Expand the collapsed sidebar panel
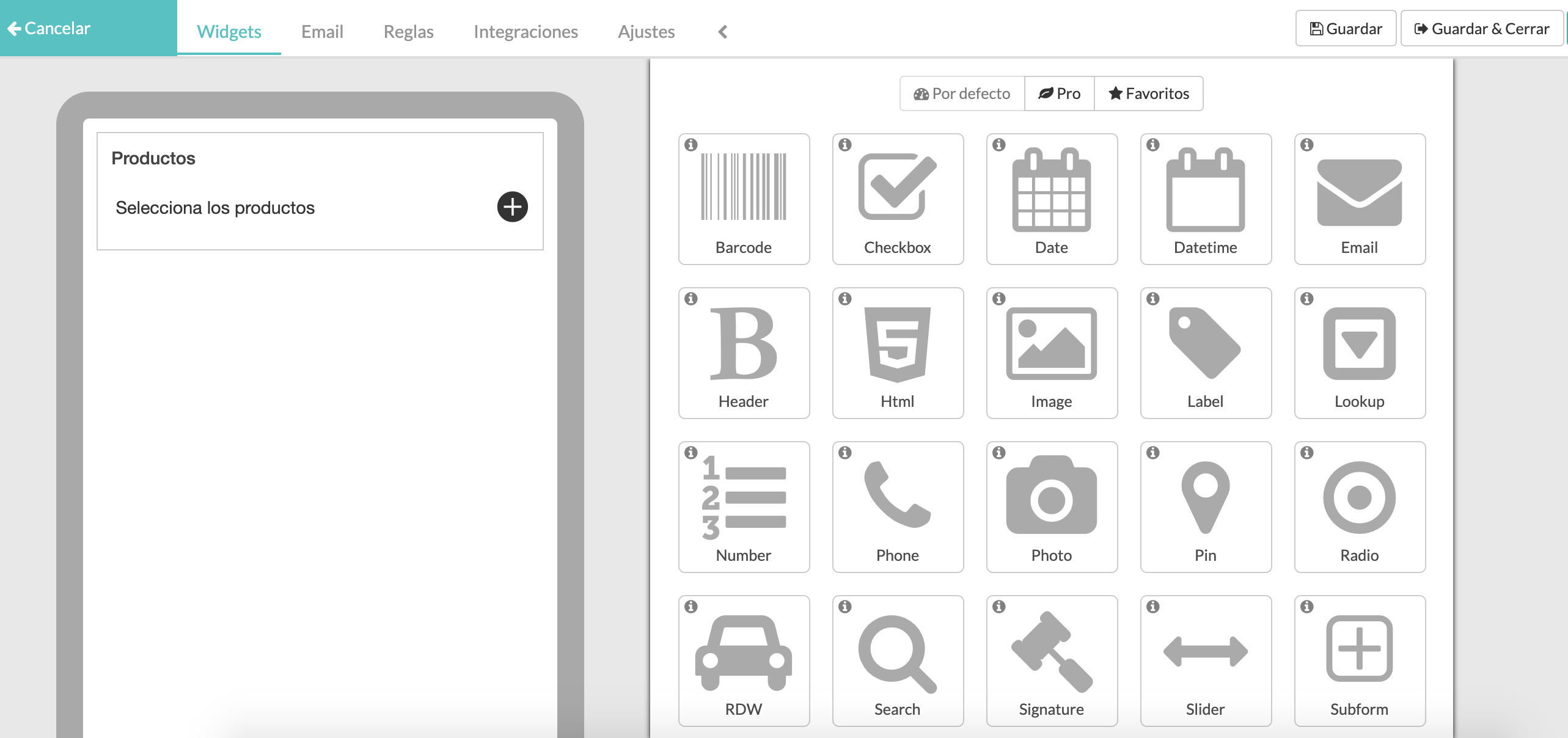This screenshot has width=1568, height=738. [x=722, y=30]
